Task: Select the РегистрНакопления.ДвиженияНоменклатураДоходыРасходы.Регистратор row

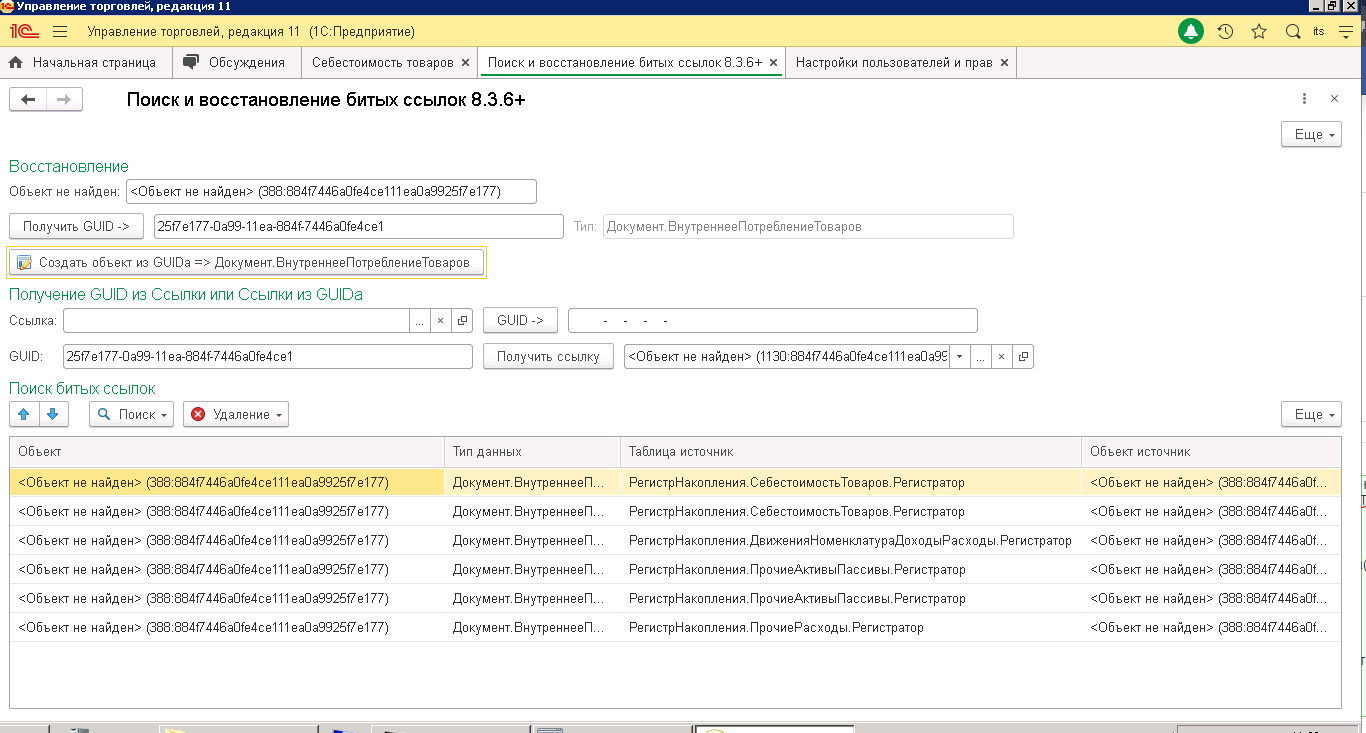Action: pos(676,540)
